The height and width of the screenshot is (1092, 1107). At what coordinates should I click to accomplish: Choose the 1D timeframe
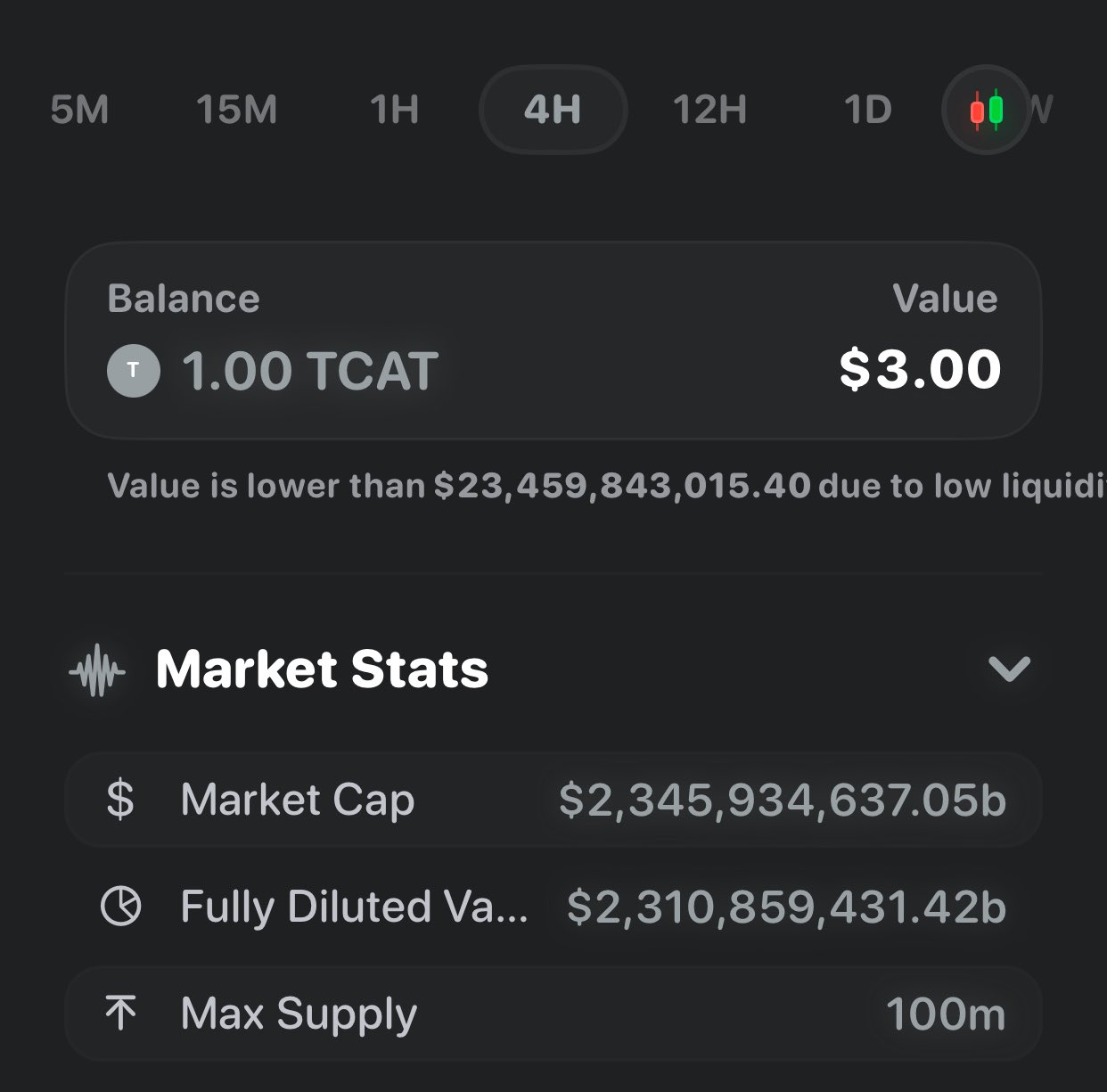867,111
